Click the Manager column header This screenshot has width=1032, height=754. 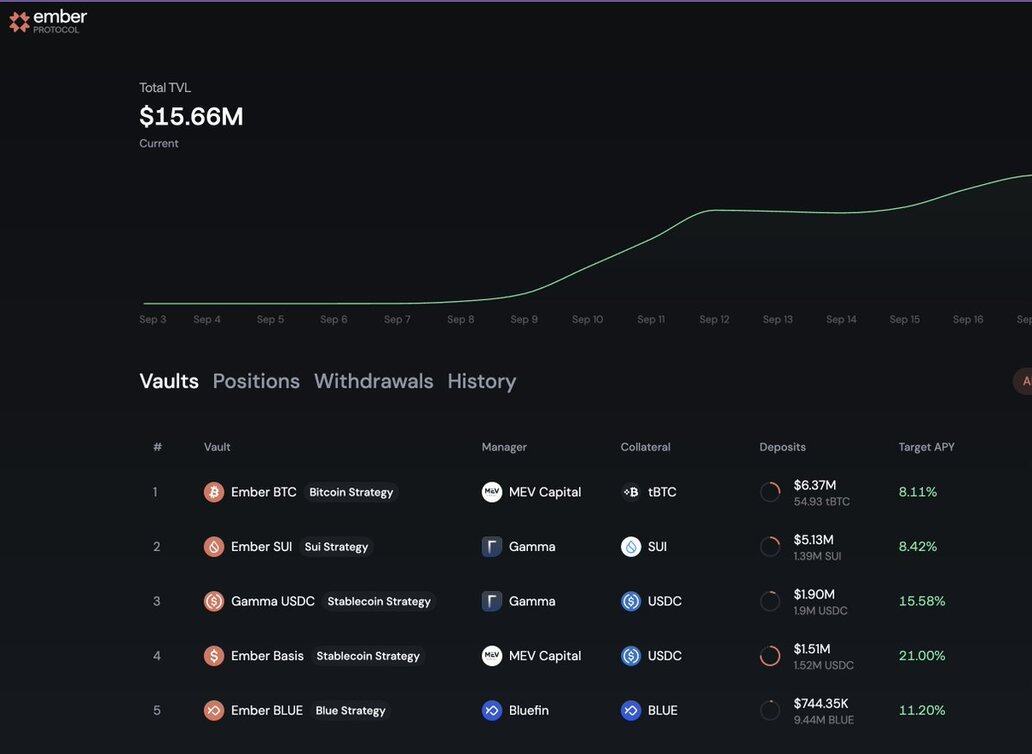(504, 447)
